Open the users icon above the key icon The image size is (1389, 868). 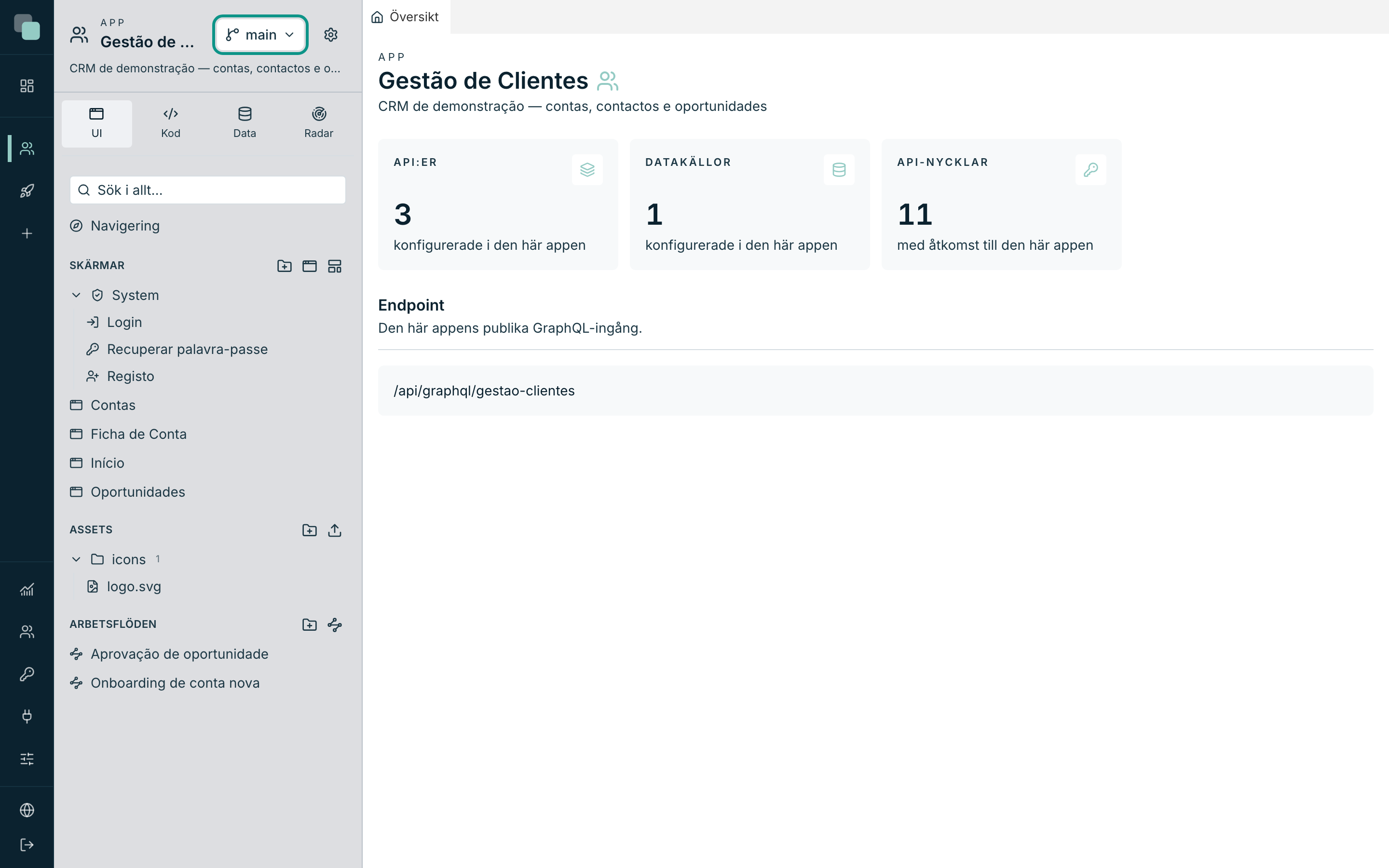(27, 632)
